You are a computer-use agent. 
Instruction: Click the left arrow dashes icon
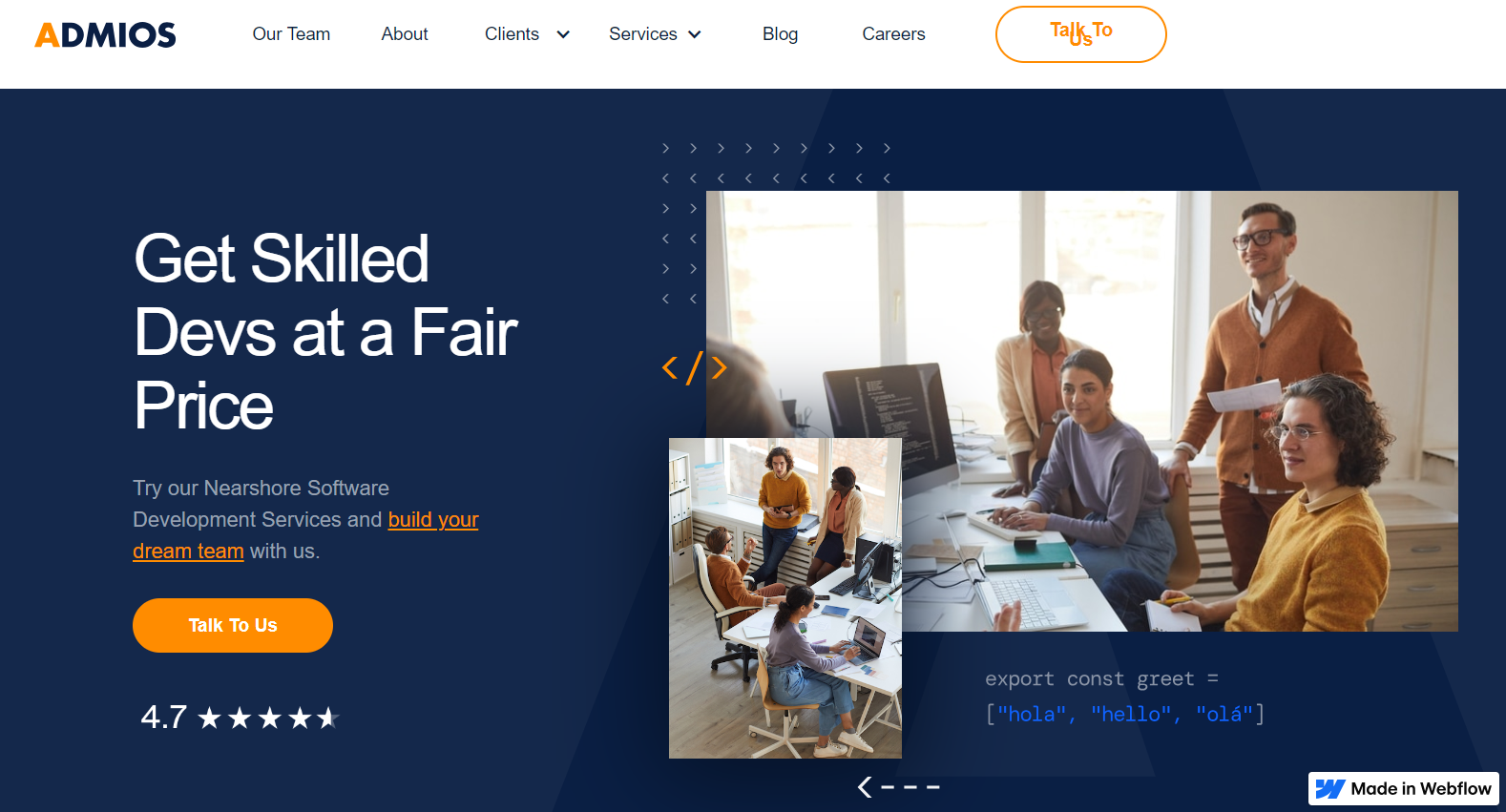click(898, 787)
